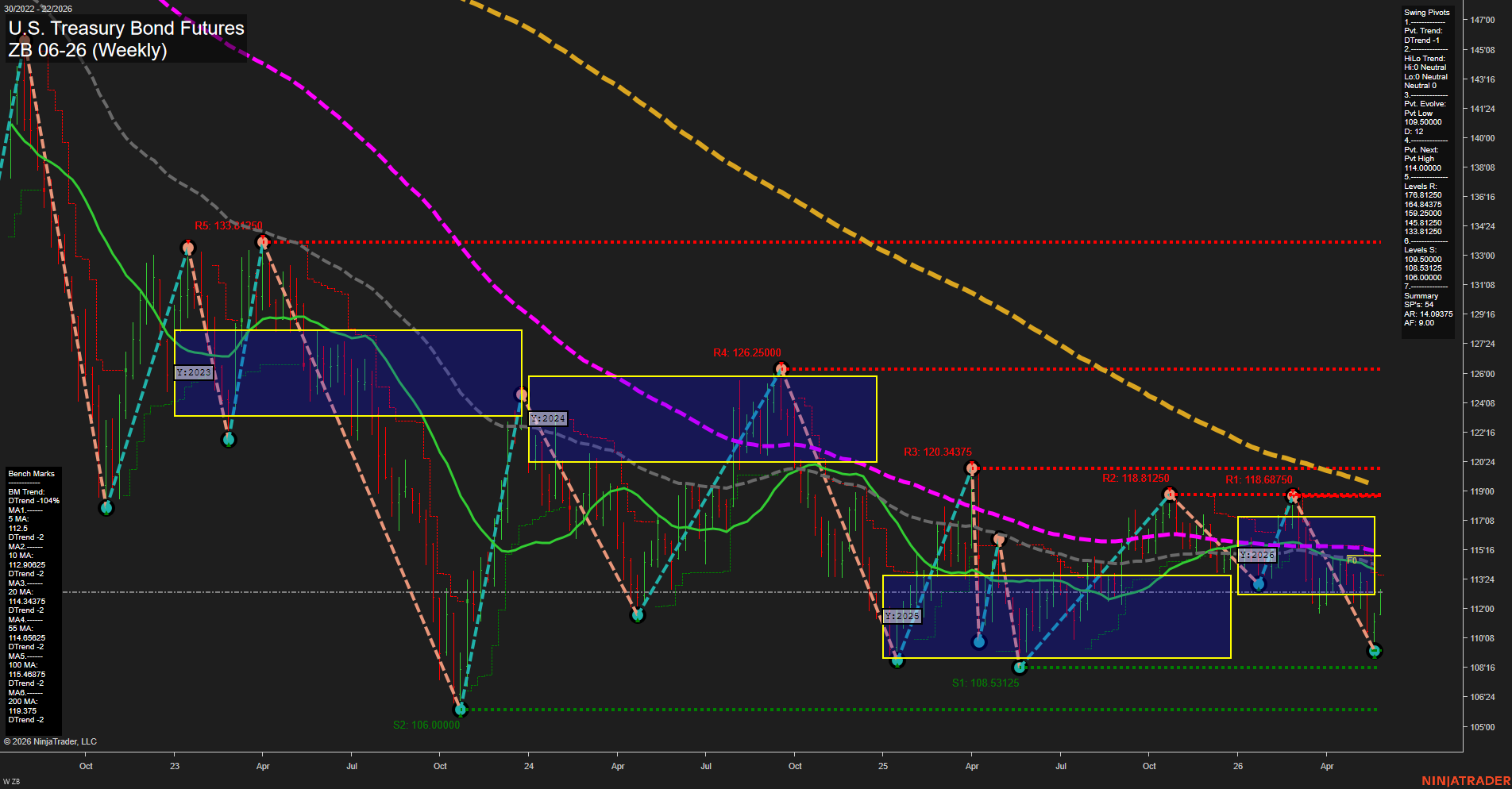Click the D: 12 value in Swing Pivots
Viewport: 1512px width, 789px height.
1414,132
